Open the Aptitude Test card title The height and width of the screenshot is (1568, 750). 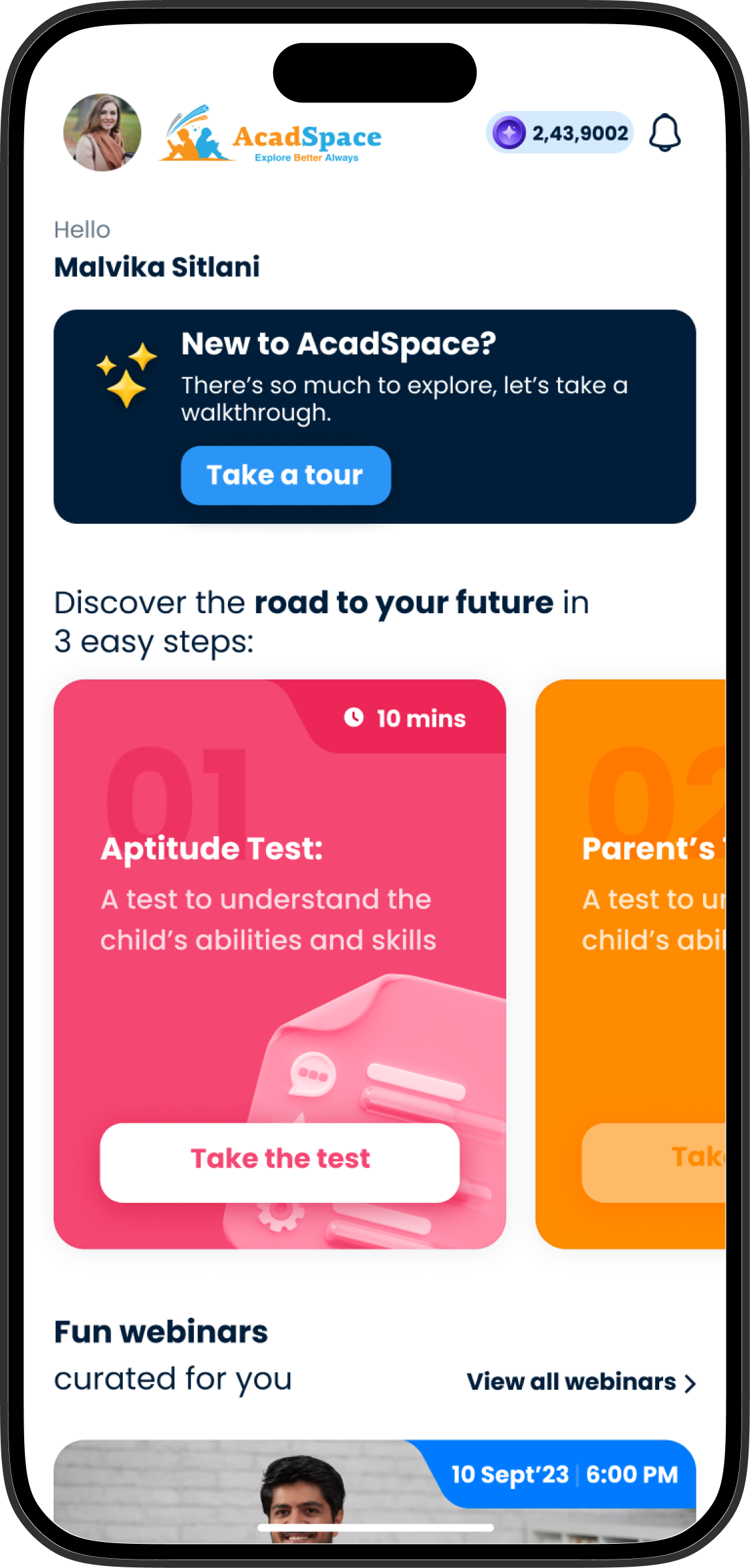tap(212, 848)
